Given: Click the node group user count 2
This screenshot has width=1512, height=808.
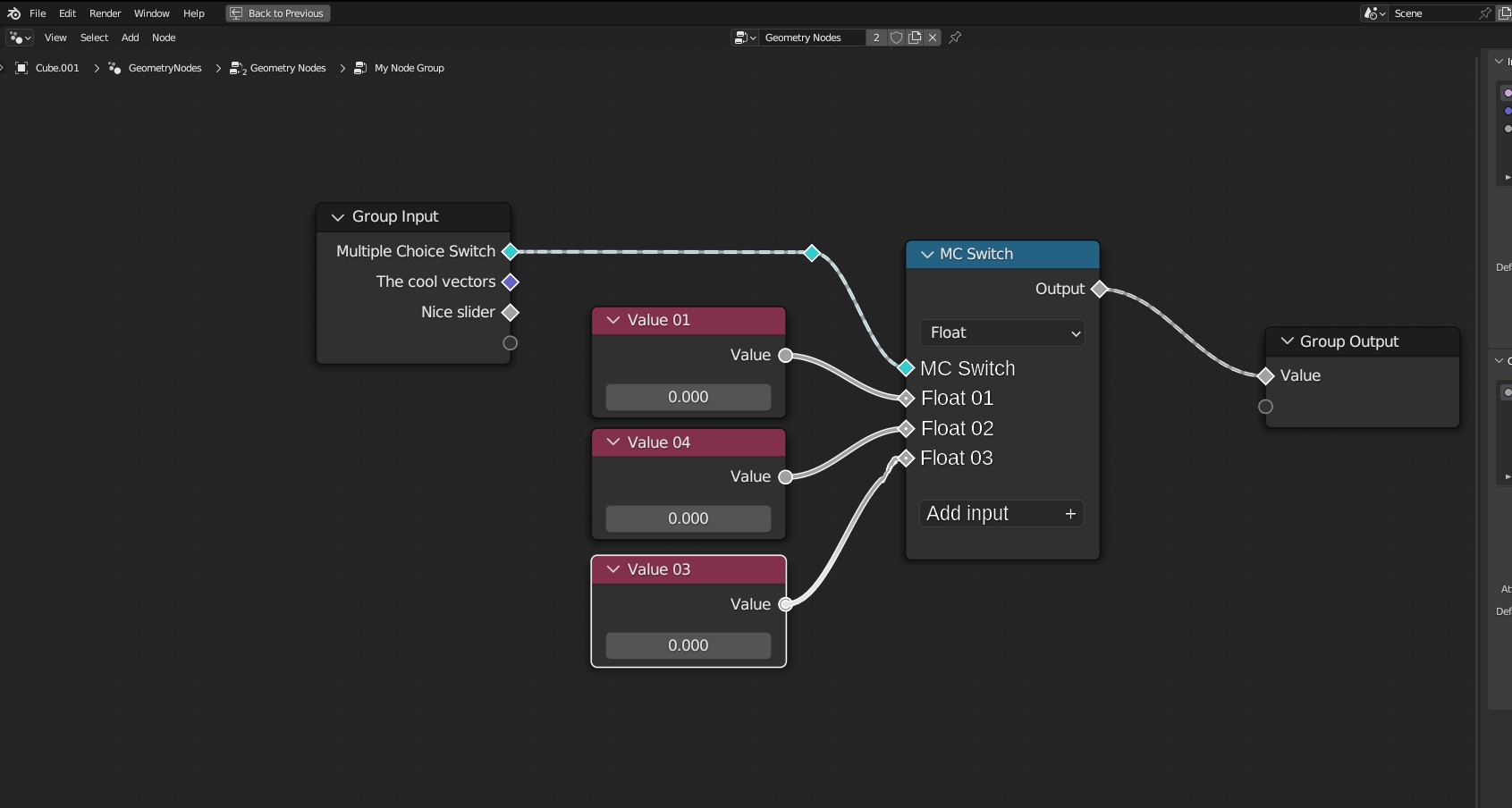Looking at the screenshot, I should point(876,38).
